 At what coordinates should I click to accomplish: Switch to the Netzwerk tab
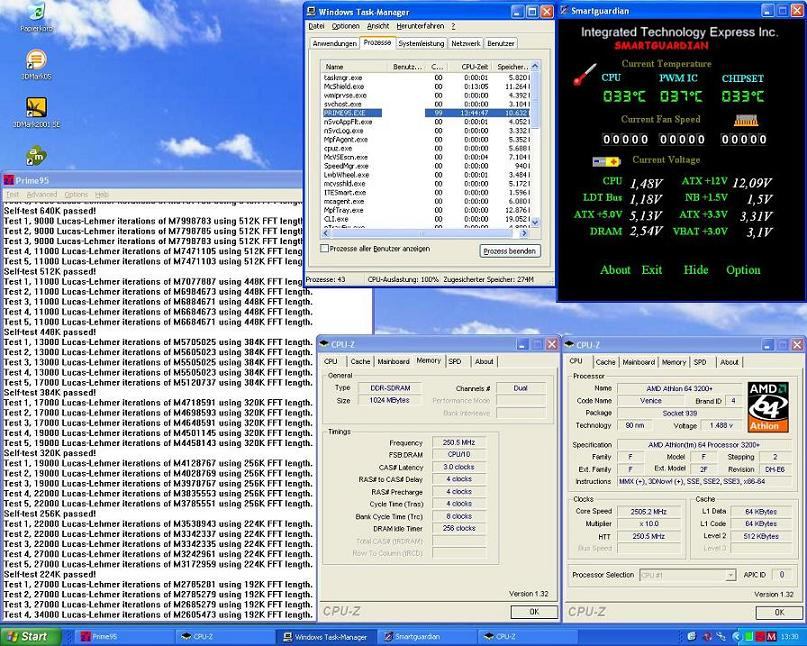pos(465,44)
